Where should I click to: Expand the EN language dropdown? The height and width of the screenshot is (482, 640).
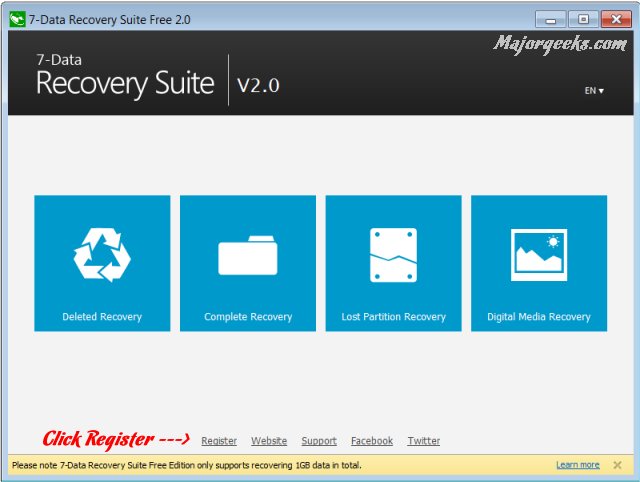coord(594,91)
